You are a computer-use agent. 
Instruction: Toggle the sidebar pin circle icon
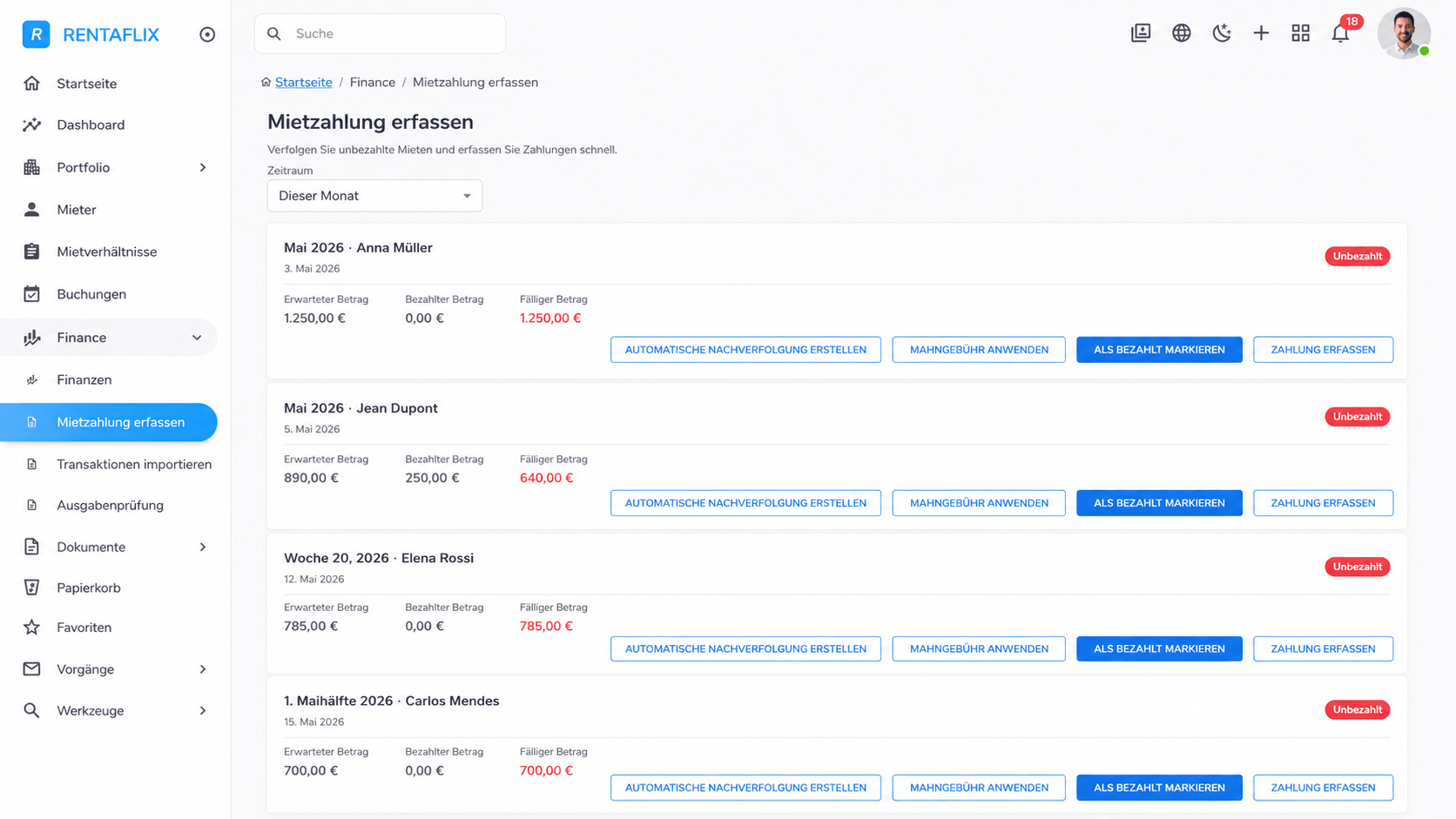pos(207,35)
